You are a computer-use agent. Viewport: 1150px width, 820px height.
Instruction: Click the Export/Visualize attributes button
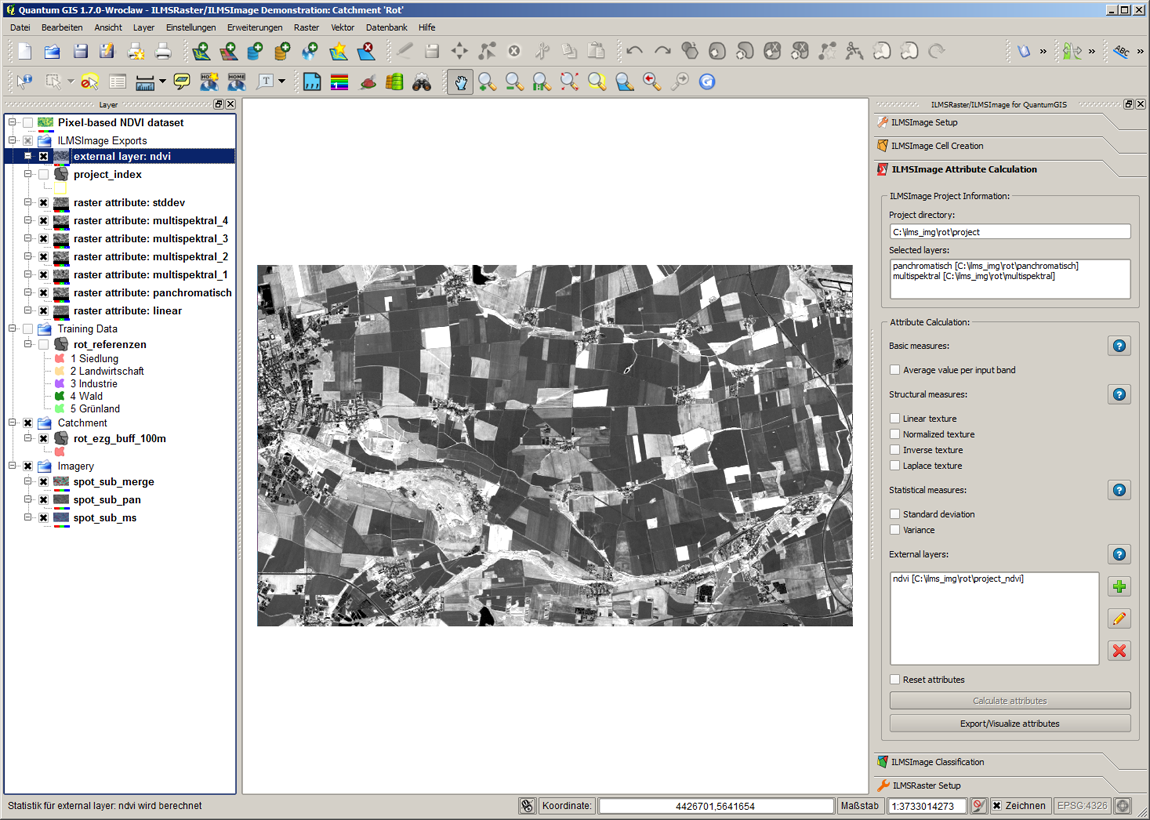pyautogui.click(x=1010, y=724)
